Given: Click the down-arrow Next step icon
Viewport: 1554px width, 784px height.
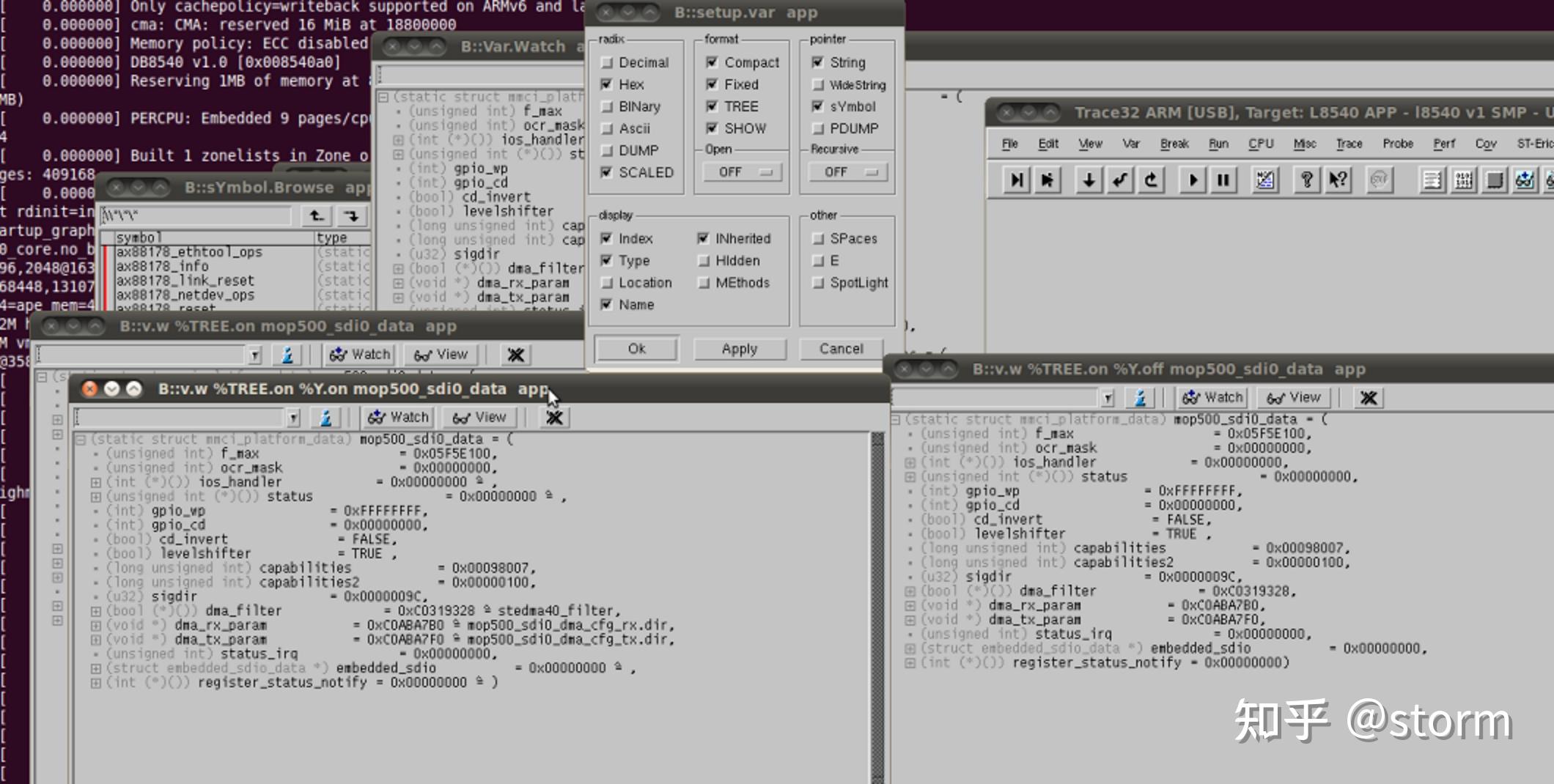Looking at the screenshot, I should coord(1089,180).
